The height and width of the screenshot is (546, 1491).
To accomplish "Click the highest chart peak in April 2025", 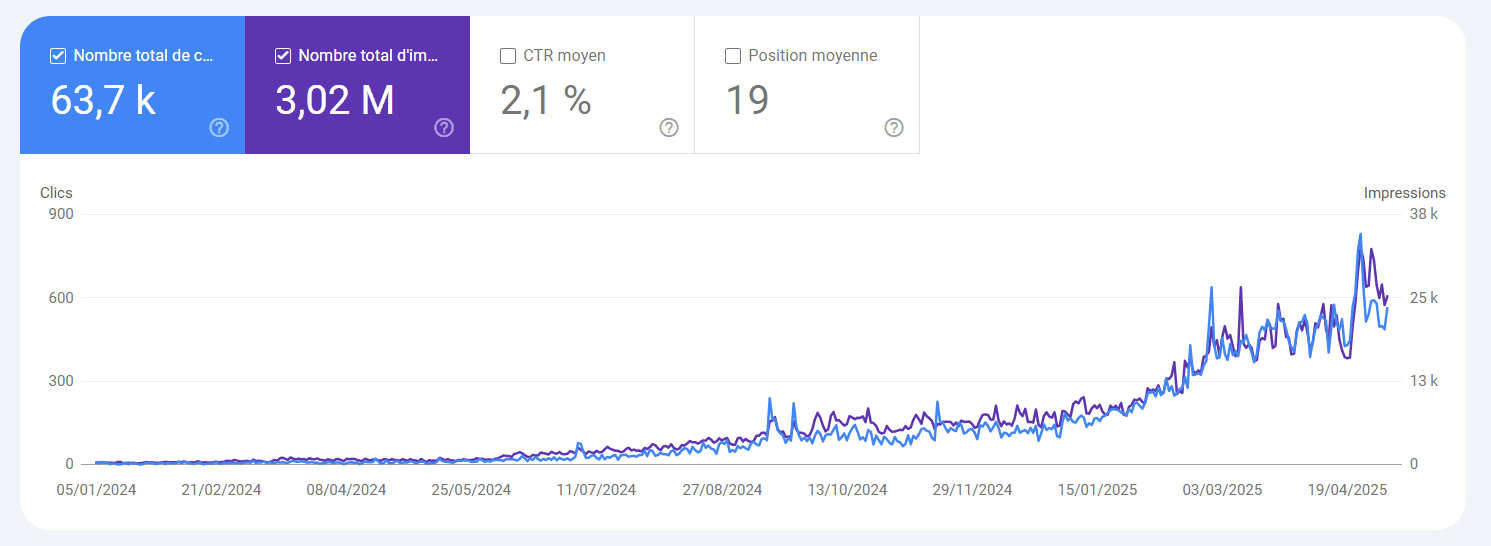I will (x=1360, y=235).
